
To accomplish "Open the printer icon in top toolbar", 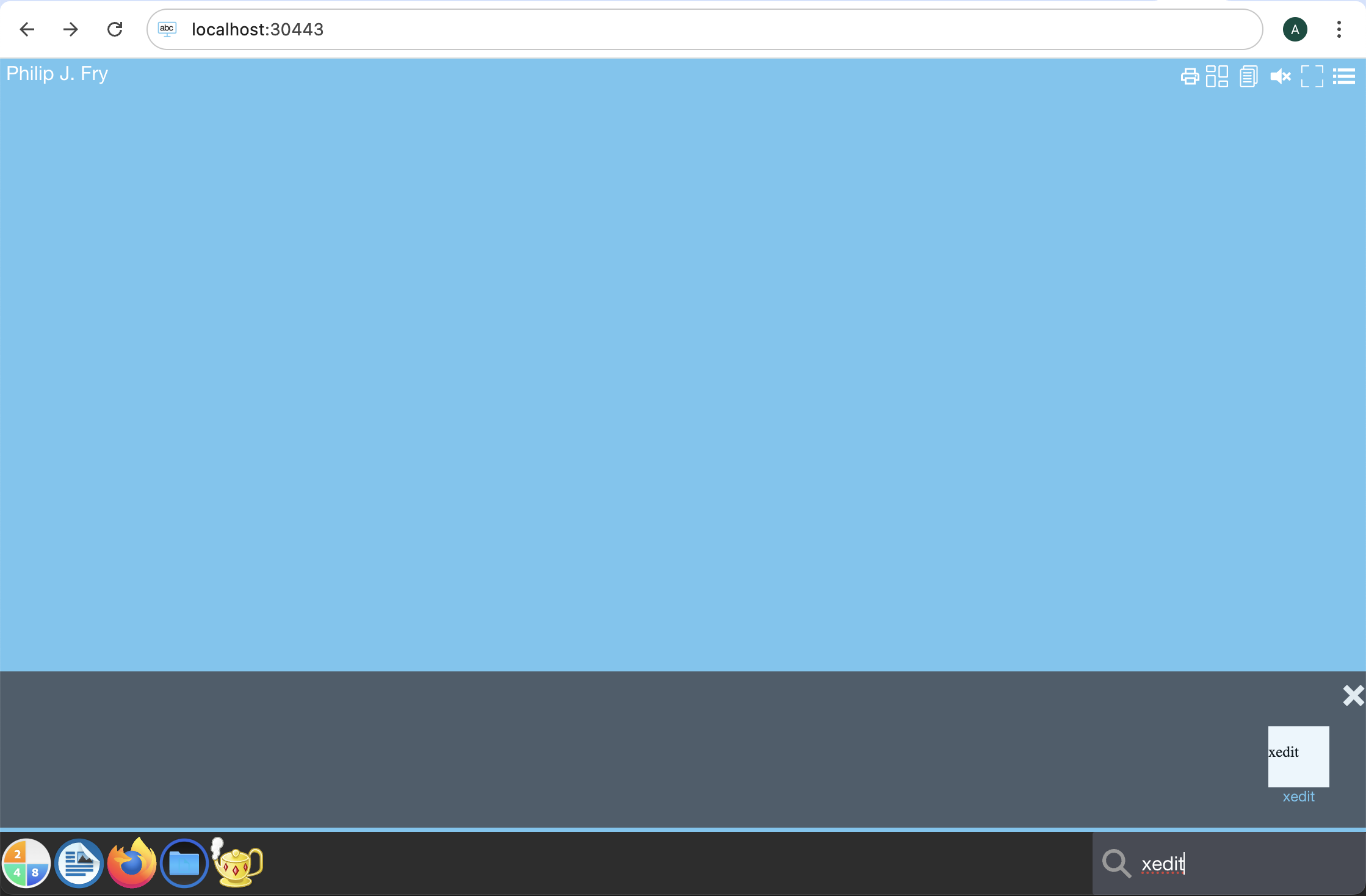I will click(1190, 77).
